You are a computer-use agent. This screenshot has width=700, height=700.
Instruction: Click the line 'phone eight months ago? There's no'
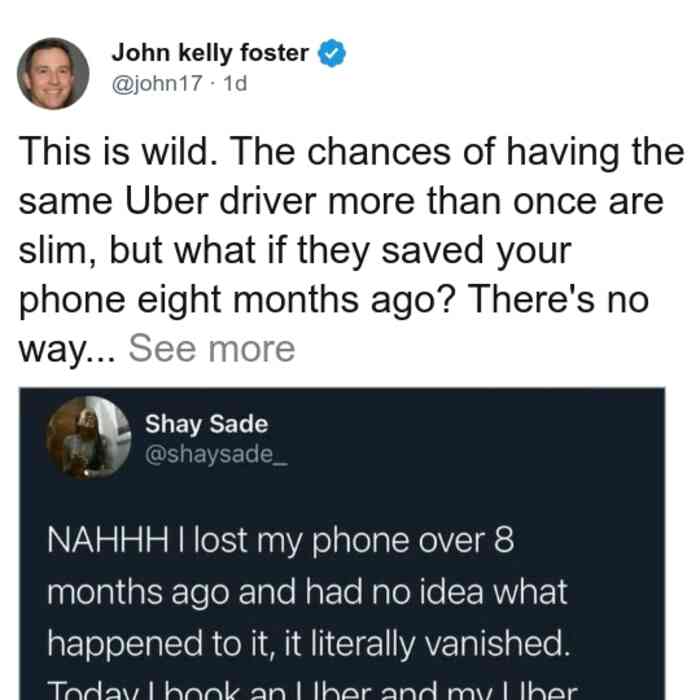[x=333, y=301]
